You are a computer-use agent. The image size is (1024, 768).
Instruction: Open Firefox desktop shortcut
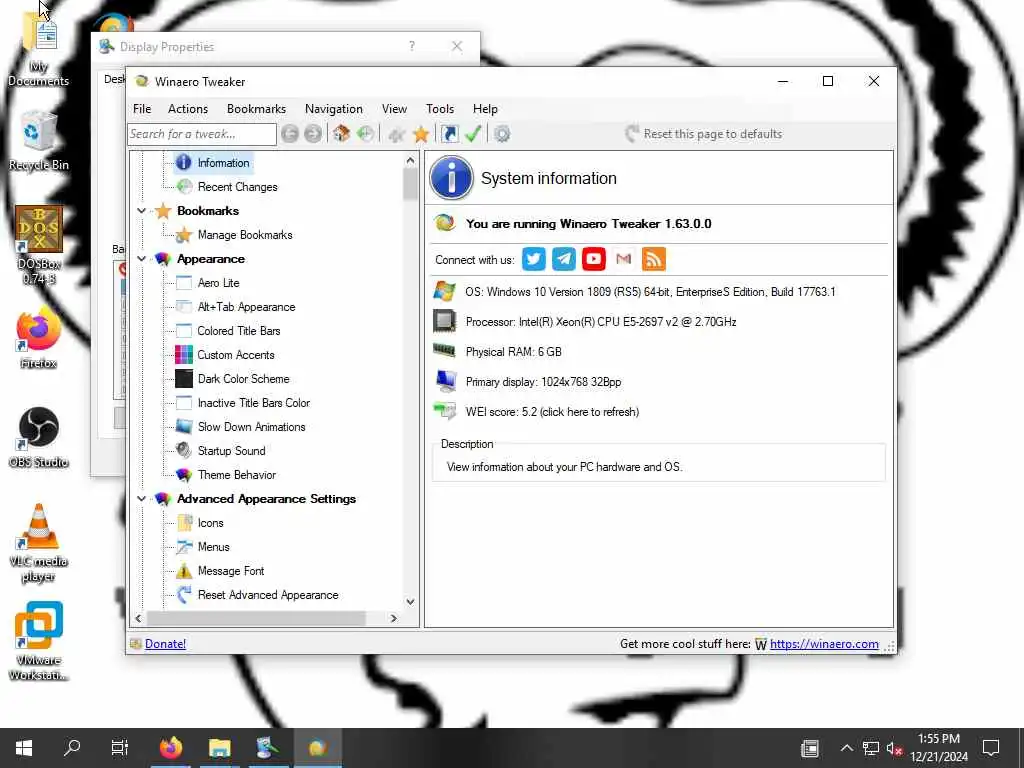coord(39,338)
